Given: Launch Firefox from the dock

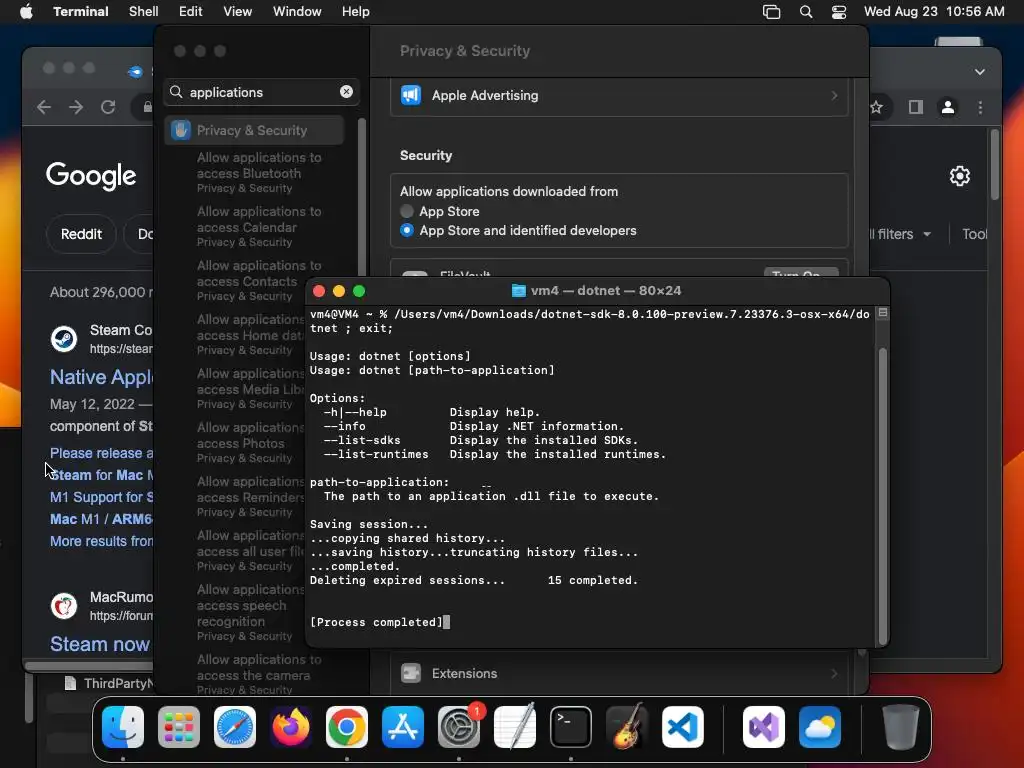Looking at the screenshot, I should tap(291, 727).
